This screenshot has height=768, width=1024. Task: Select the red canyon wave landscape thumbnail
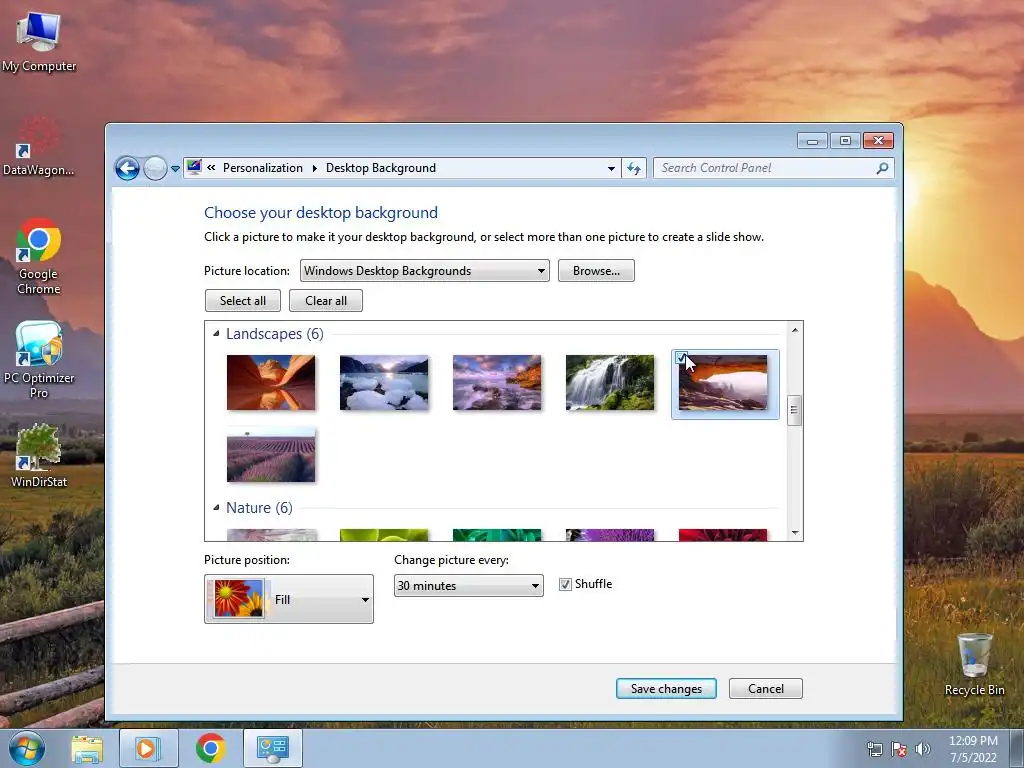coord(271,383)
